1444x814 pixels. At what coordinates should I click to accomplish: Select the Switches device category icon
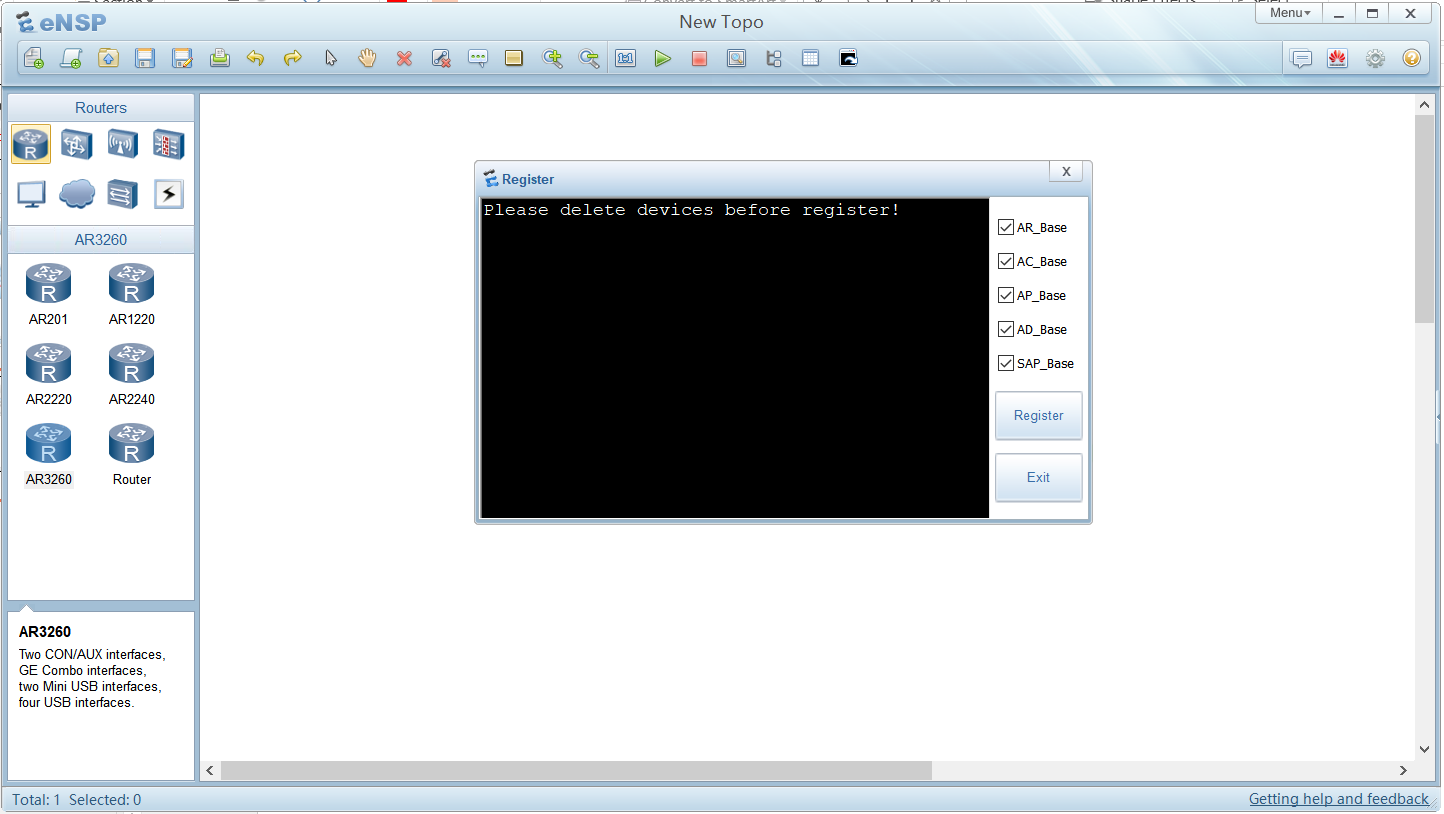(77, 145)
